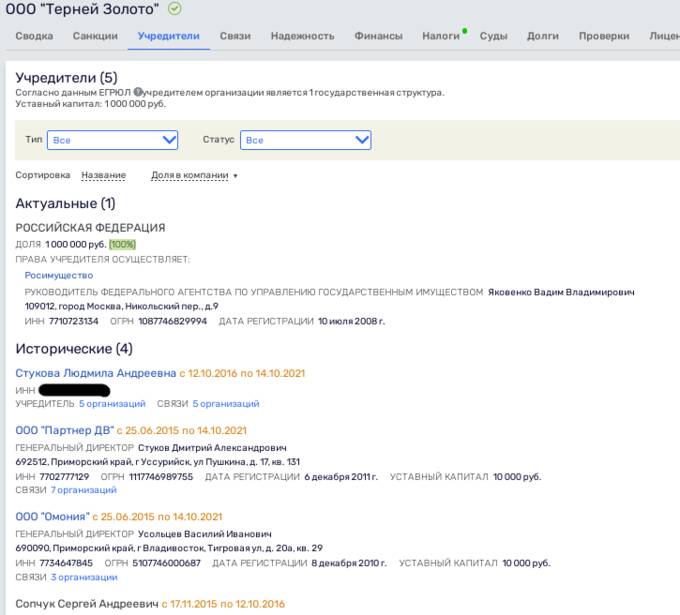Sort by Доля в компании

190,175
